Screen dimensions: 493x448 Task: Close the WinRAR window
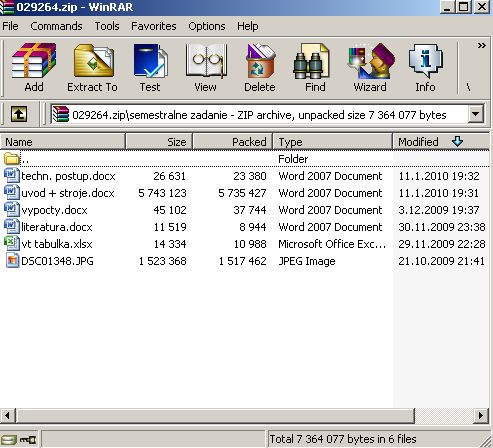tap(482, 7)
